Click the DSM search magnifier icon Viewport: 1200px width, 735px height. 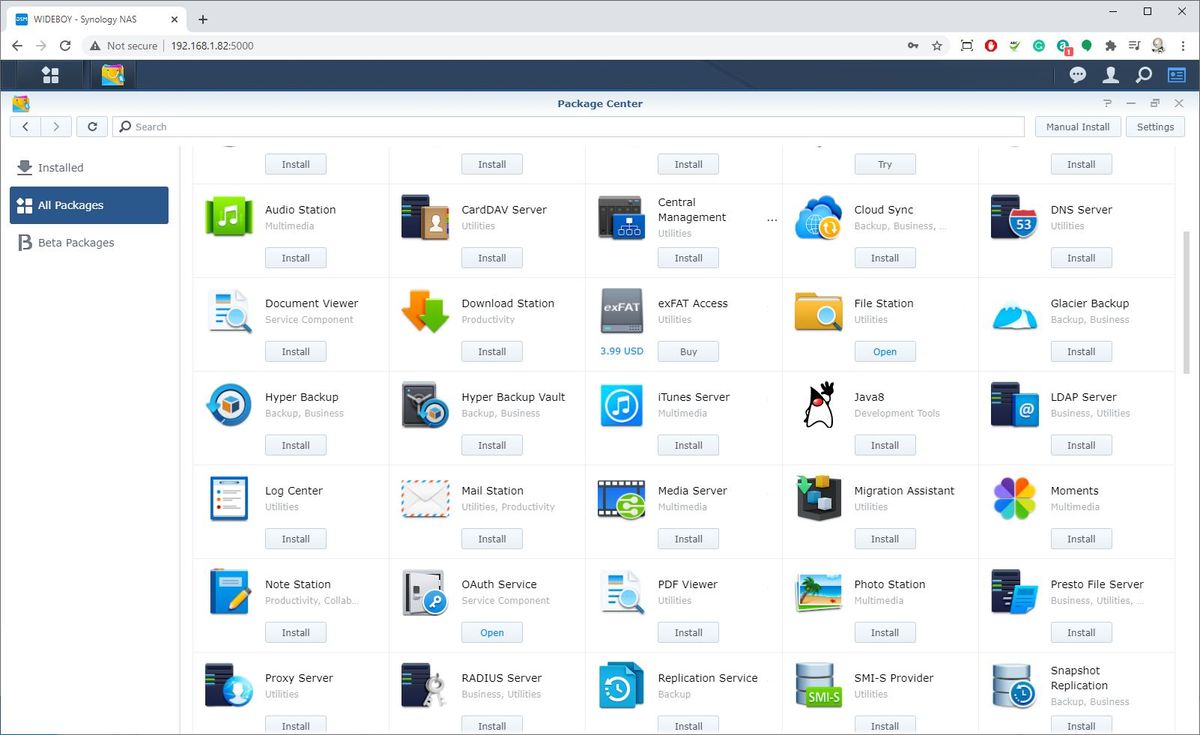point(1144,75)
